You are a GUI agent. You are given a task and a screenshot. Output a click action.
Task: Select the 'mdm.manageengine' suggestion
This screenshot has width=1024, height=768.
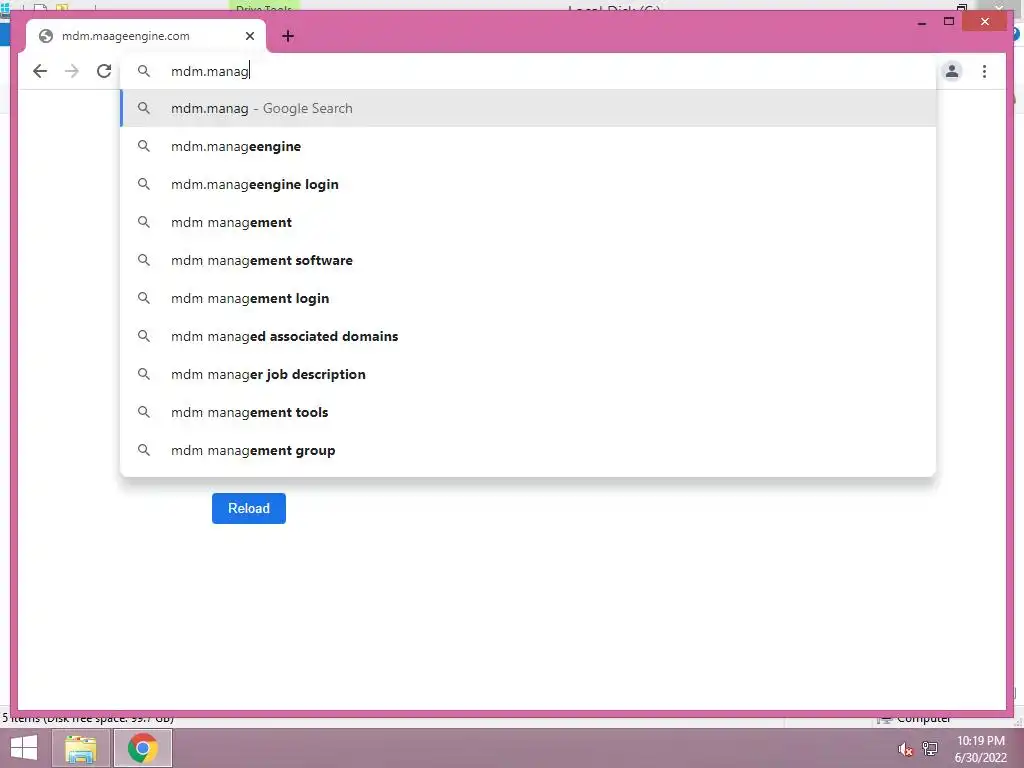528,146
